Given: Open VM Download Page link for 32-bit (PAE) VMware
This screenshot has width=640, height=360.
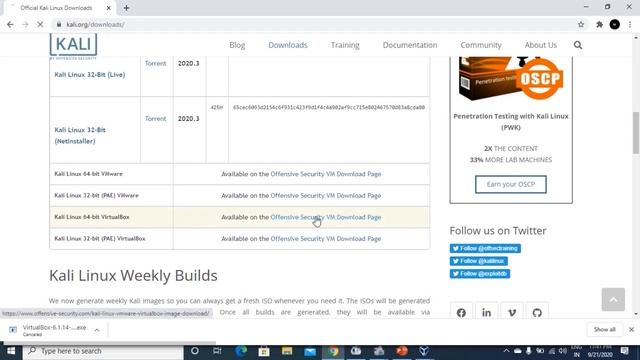Looking at the screenshot, I should click(x=326, y=196).
